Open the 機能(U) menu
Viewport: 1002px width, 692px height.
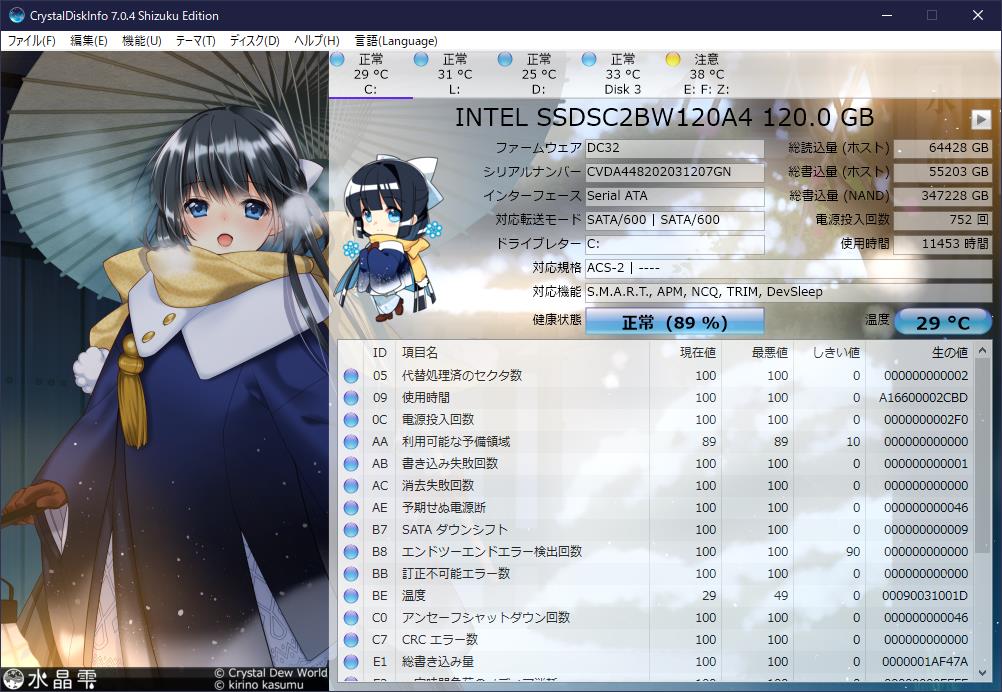click(141, 41)
